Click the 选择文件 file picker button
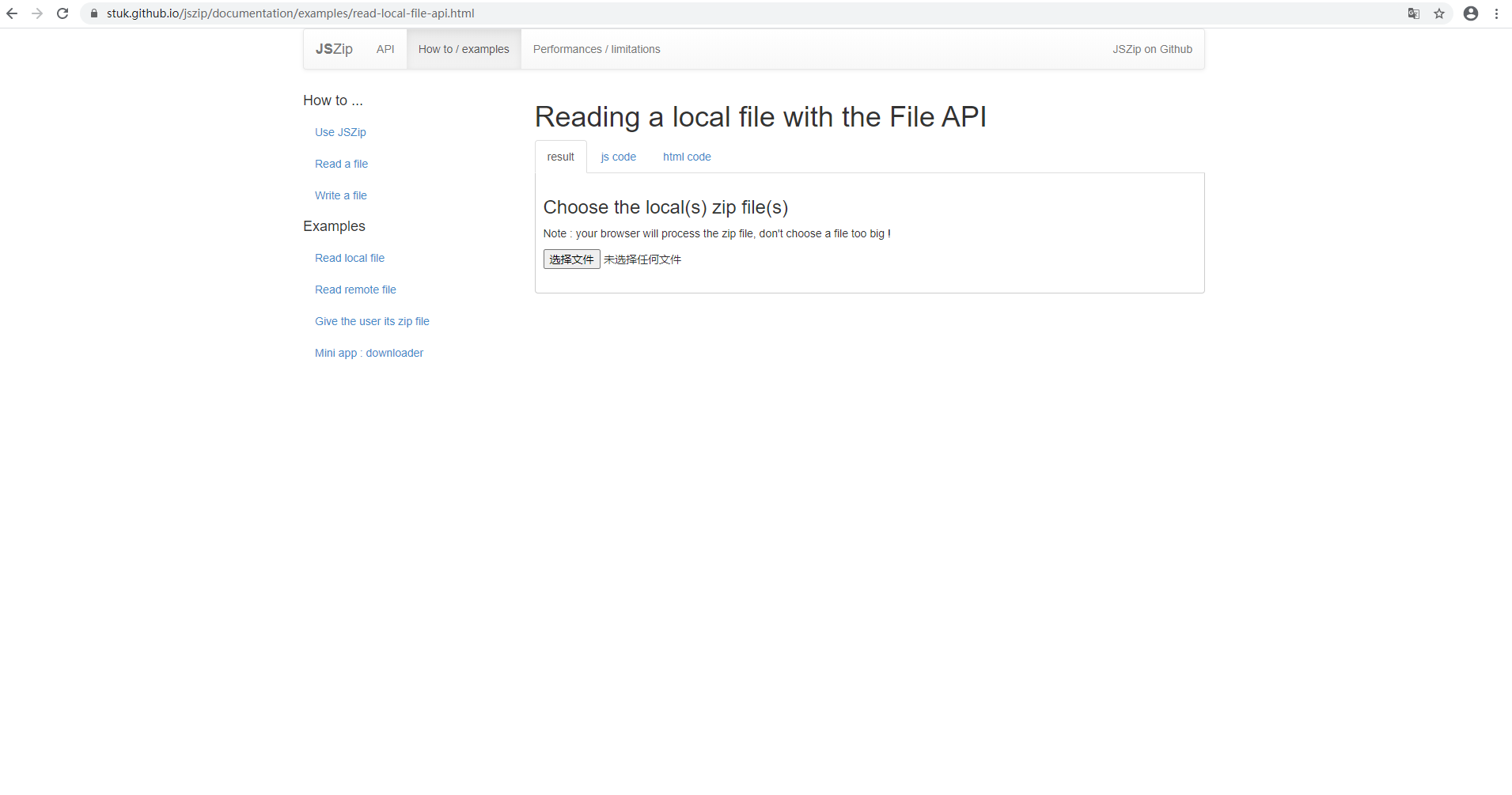1512x795 pixels. [x=570, y=259]
